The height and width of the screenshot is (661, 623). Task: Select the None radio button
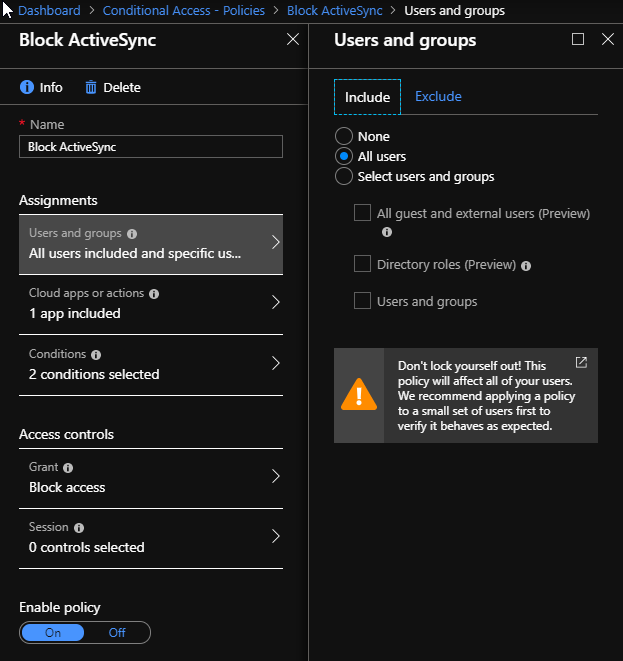click(x=344, y=136)
